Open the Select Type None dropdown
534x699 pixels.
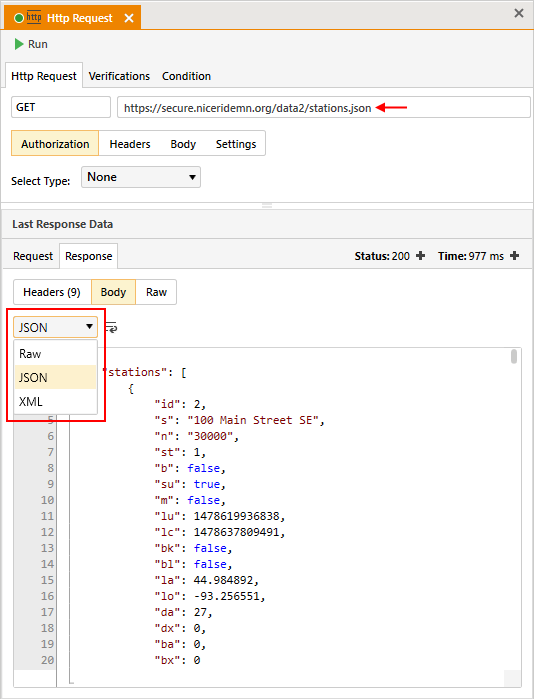click(x=141, y=177)
